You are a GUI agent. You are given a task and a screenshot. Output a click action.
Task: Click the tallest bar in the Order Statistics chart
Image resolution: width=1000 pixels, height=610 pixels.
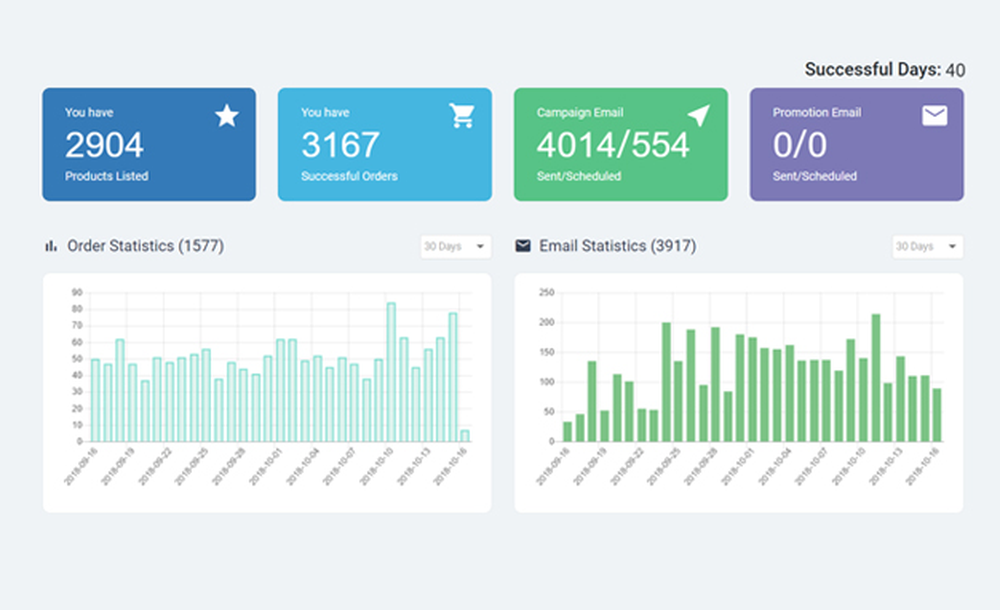coord(391,372)
